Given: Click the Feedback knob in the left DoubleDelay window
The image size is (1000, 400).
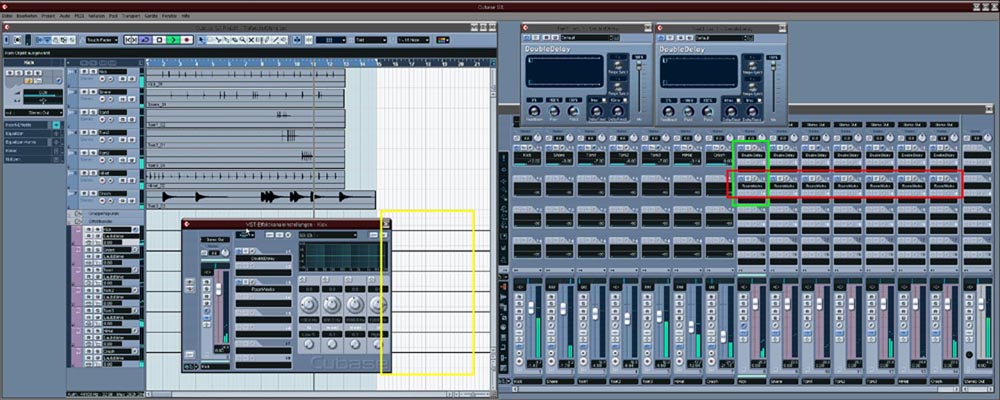Looking at the screenshot, I should click(x=534, y=111).
